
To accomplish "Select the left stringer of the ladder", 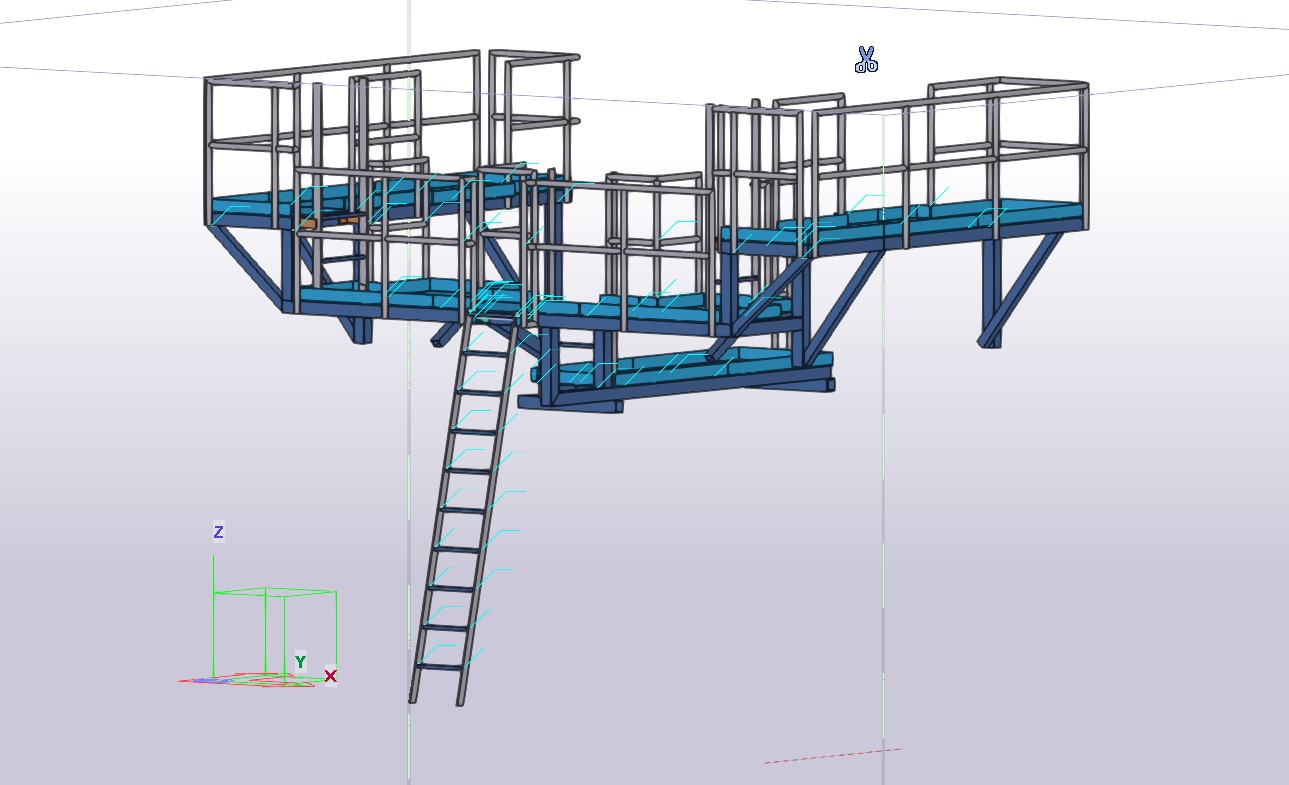I will [x=441, y=510].
